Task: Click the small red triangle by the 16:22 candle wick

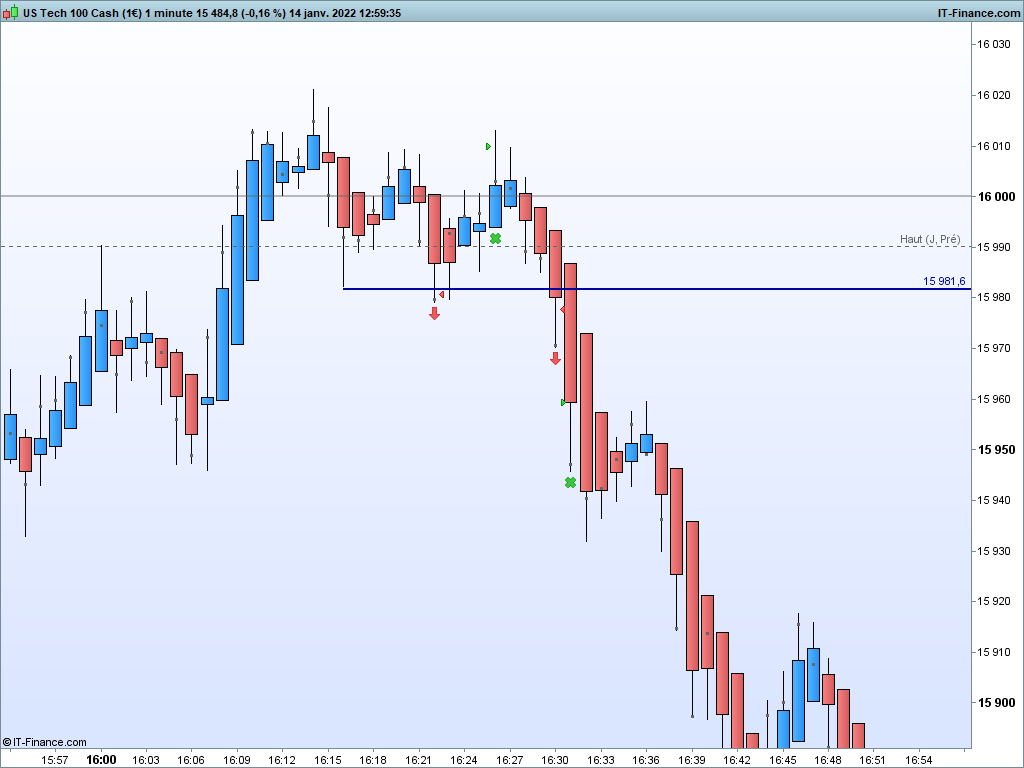Action: (442, 295)
